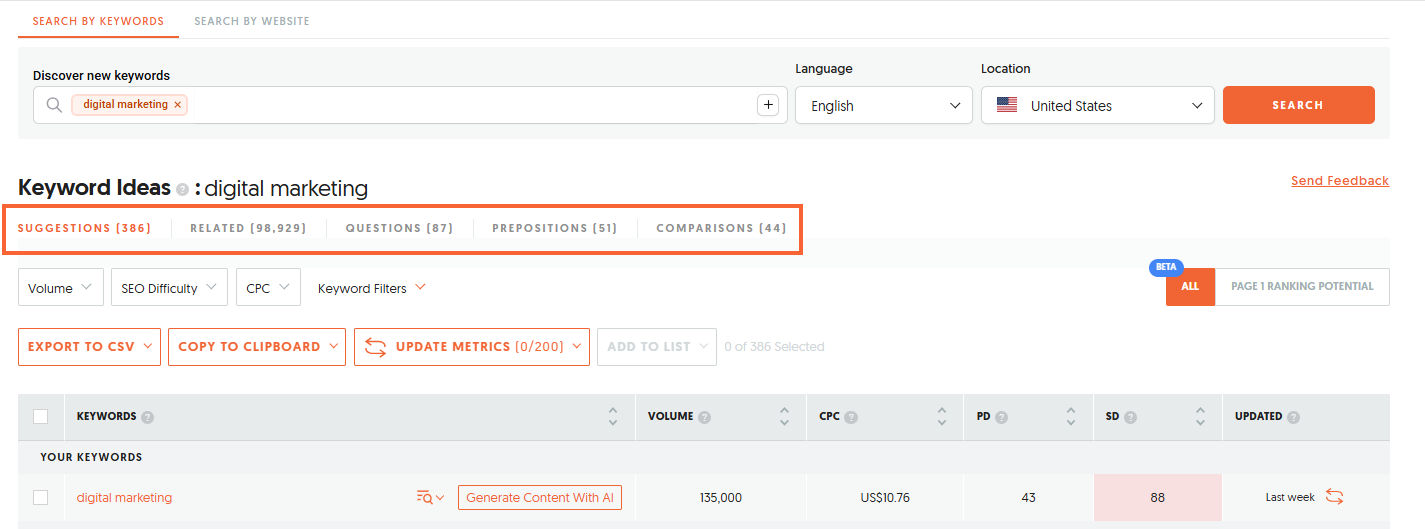The width and height of the screenshot is (1425, 529).
Task: Expand the Location dropdown set to United States
Action: point(1097,106)
